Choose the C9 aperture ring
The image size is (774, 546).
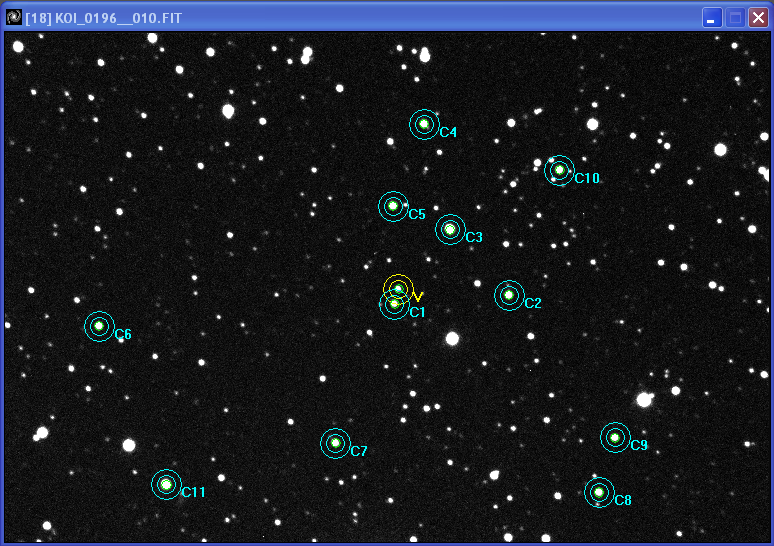(615, 437)
